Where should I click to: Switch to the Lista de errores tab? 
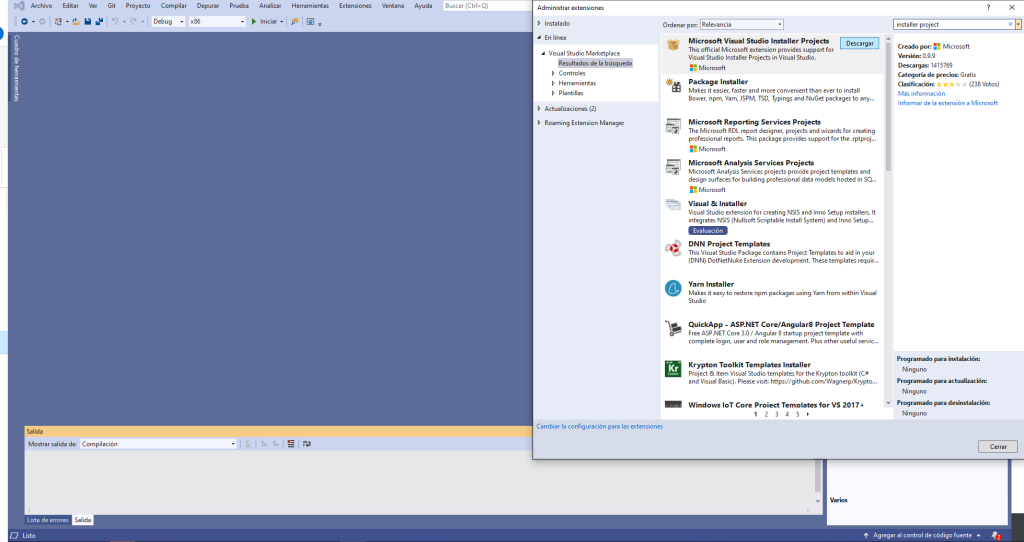click(x=48, y=520)
